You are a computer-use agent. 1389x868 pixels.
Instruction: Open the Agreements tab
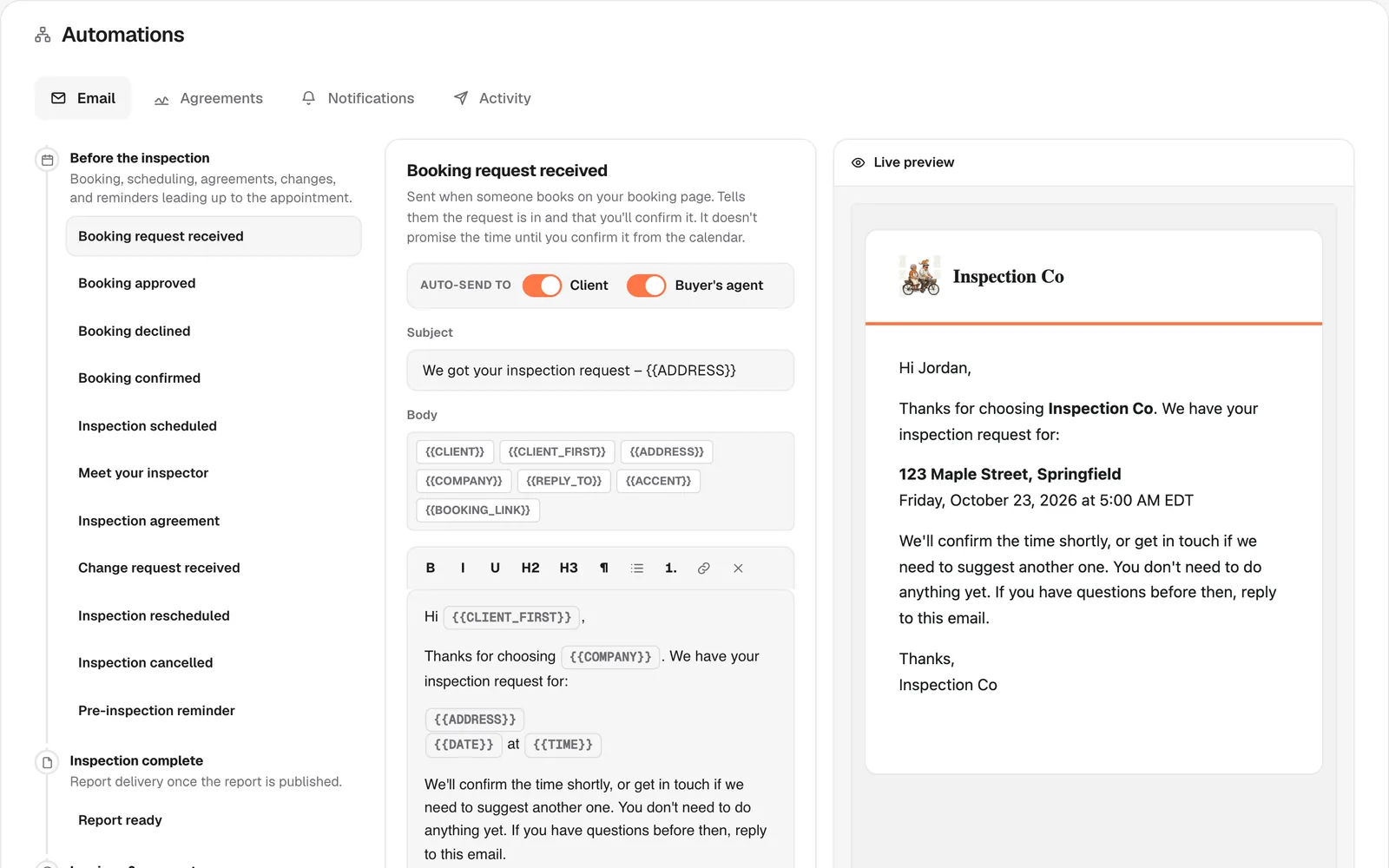coord(208,98)
